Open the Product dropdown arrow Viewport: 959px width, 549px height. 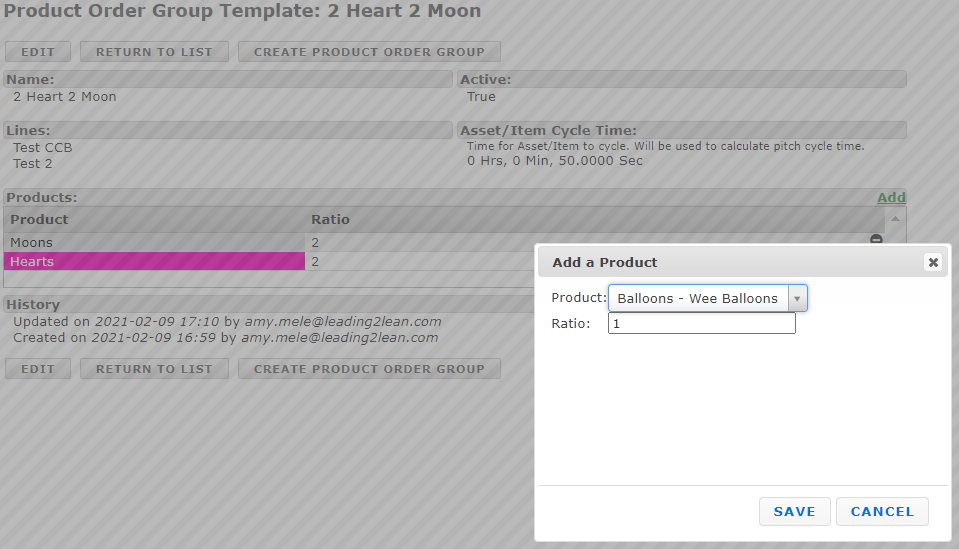click(797, 298)
